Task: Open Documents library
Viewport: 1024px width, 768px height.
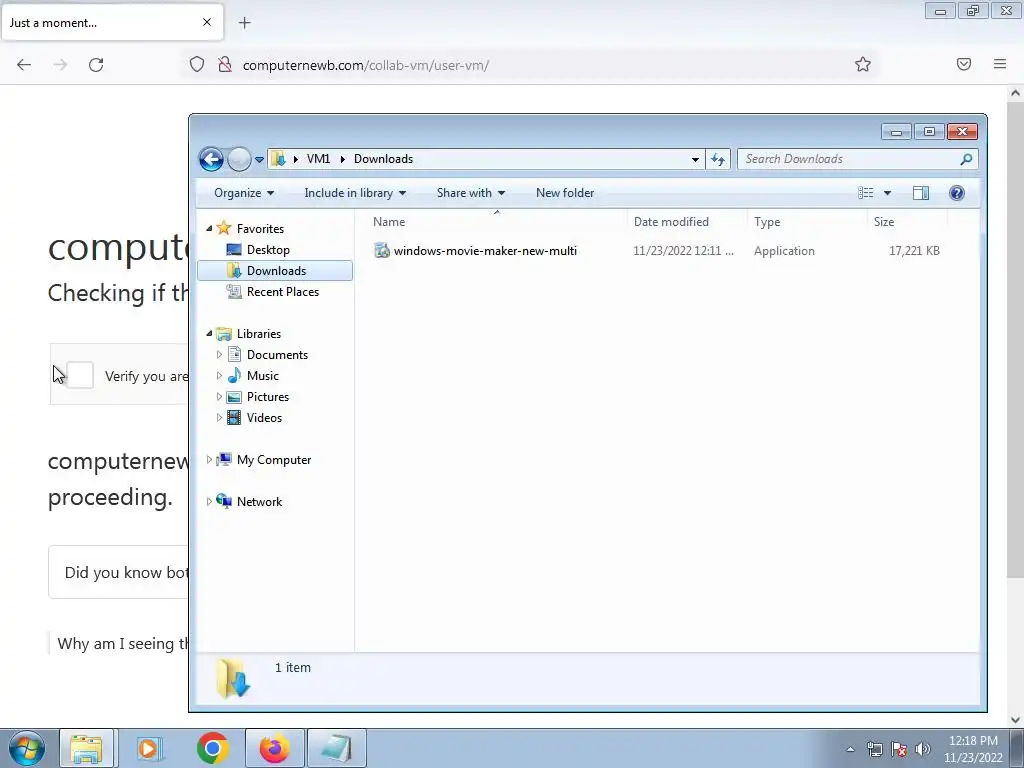Action: coord(277,355)
